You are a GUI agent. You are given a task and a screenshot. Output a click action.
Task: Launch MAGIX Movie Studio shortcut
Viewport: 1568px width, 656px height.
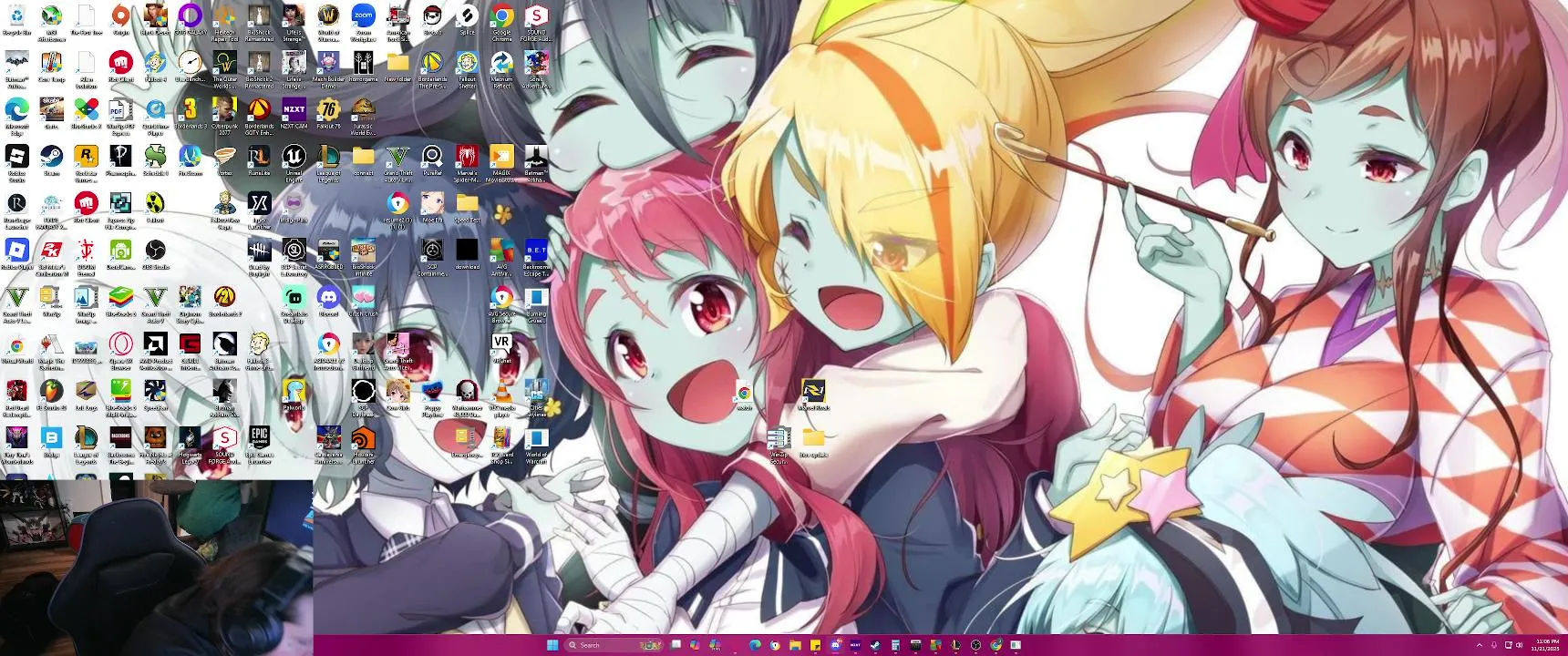pyautogui.click(x=501, y=162)
